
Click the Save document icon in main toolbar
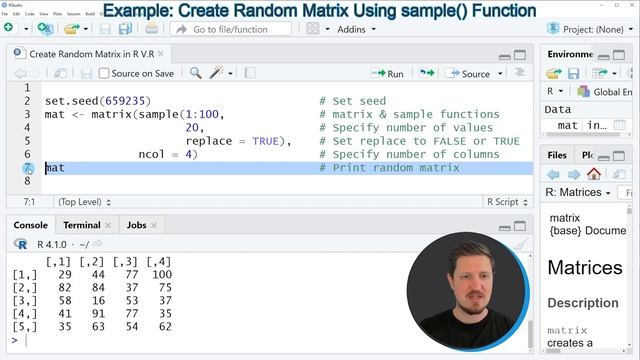[105, 29]
